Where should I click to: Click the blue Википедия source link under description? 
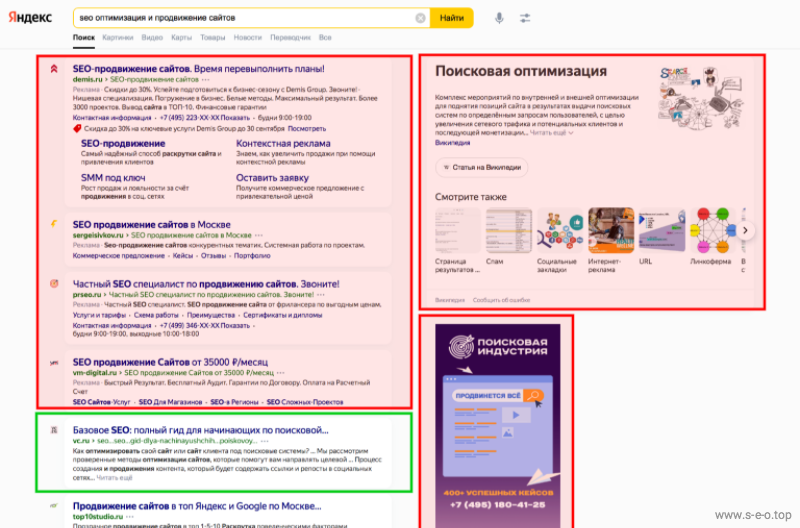tap(453, 143)
